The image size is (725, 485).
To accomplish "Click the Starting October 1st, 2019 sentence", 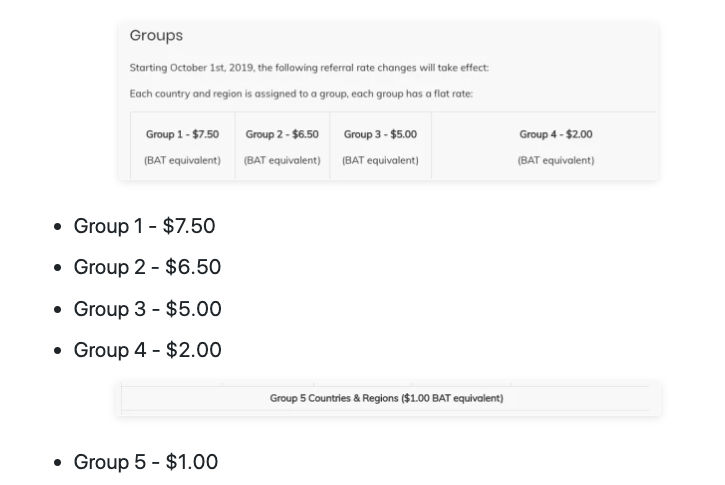I will tap(309, 68).
